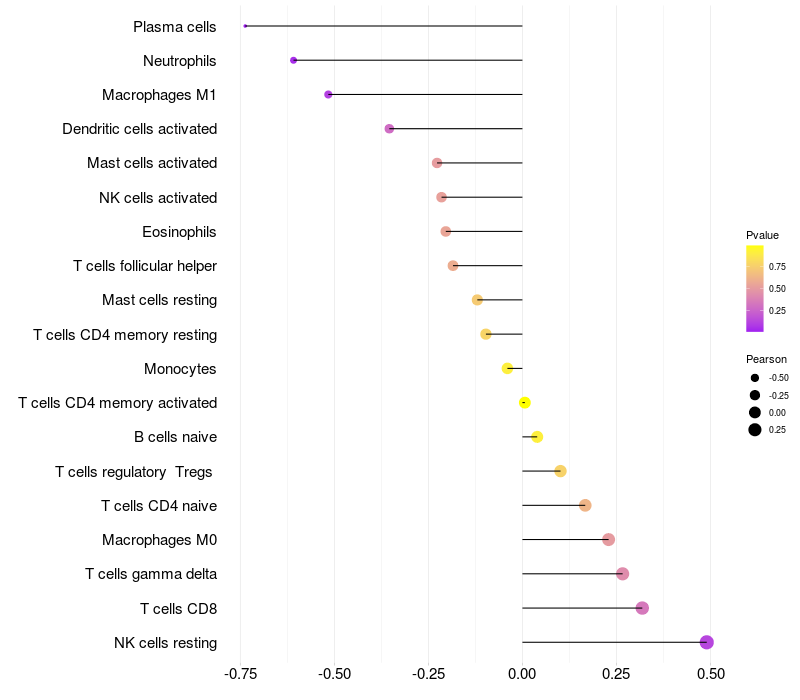This screenshot has width=800, height=700.
Task: Click the Pearson -0.50 legend dot
Action: (x=754, y=378)
